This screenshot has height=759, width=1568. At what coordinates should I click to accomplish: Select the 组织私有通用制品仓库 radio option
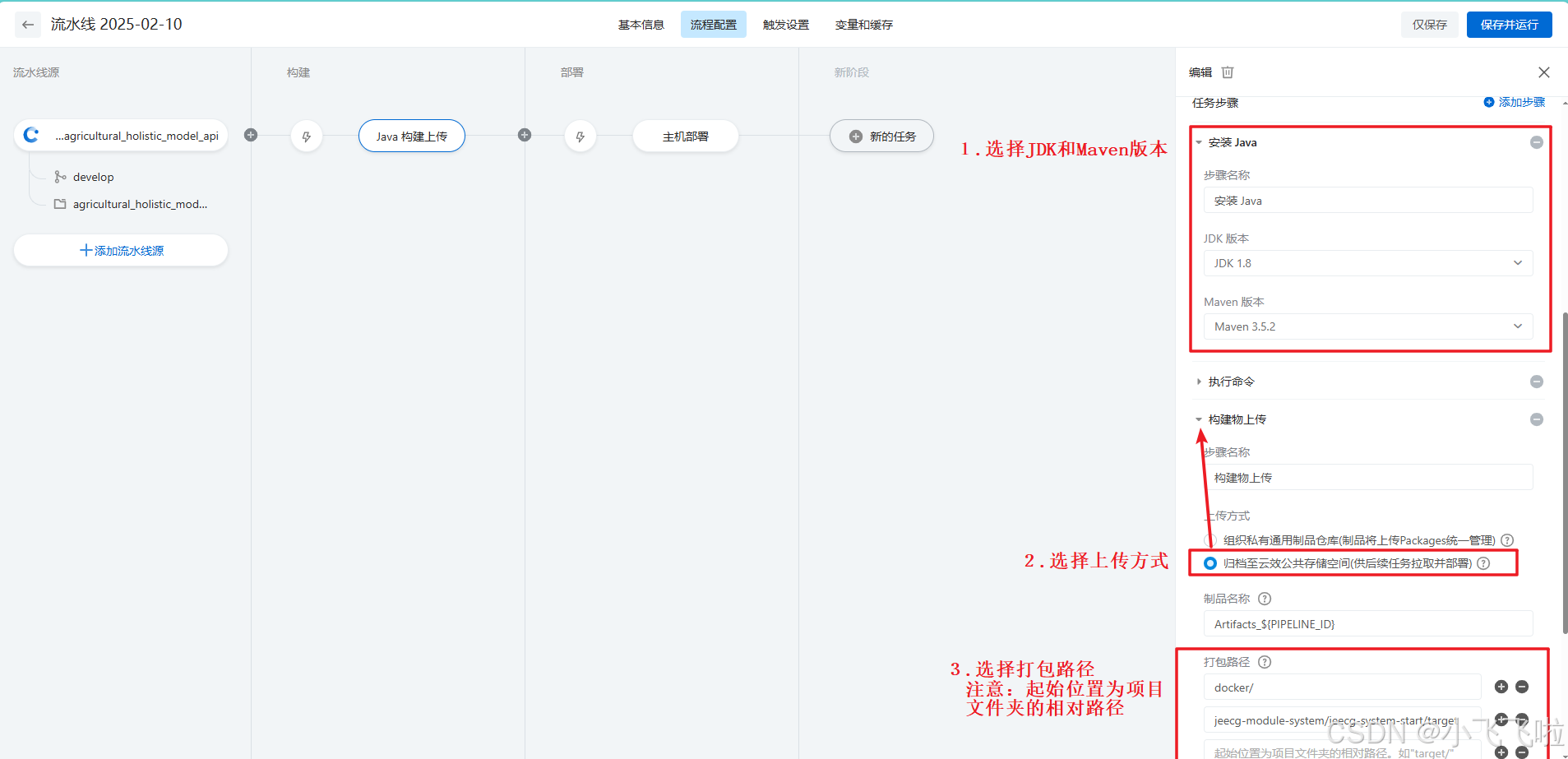click(1210, 540)
